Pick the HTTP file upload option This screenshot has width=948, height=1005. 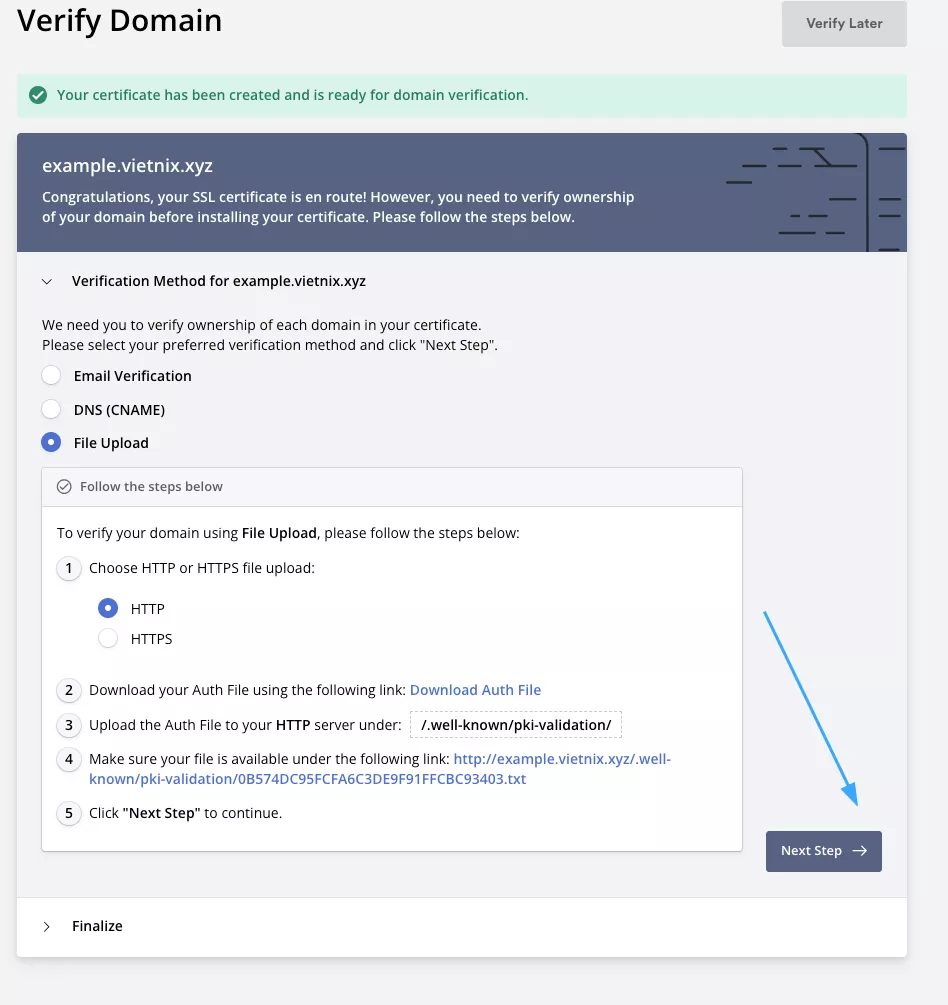tap(108, 608)
